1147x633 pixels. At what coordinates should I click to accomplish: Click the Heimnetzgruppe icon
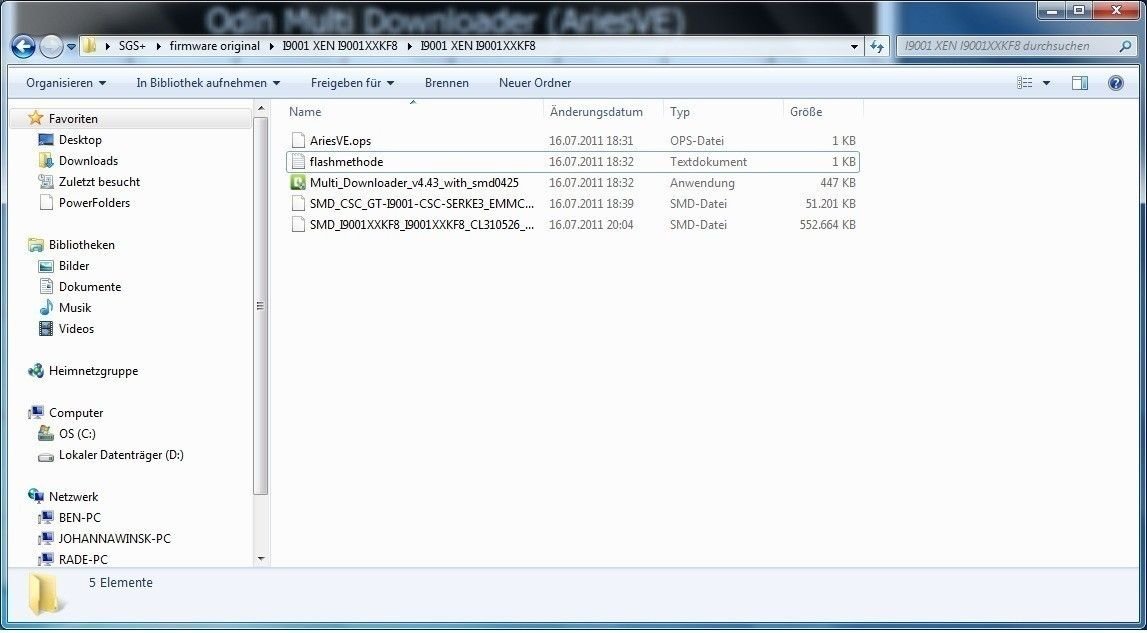pyautogui.click(x=35, y=371)
